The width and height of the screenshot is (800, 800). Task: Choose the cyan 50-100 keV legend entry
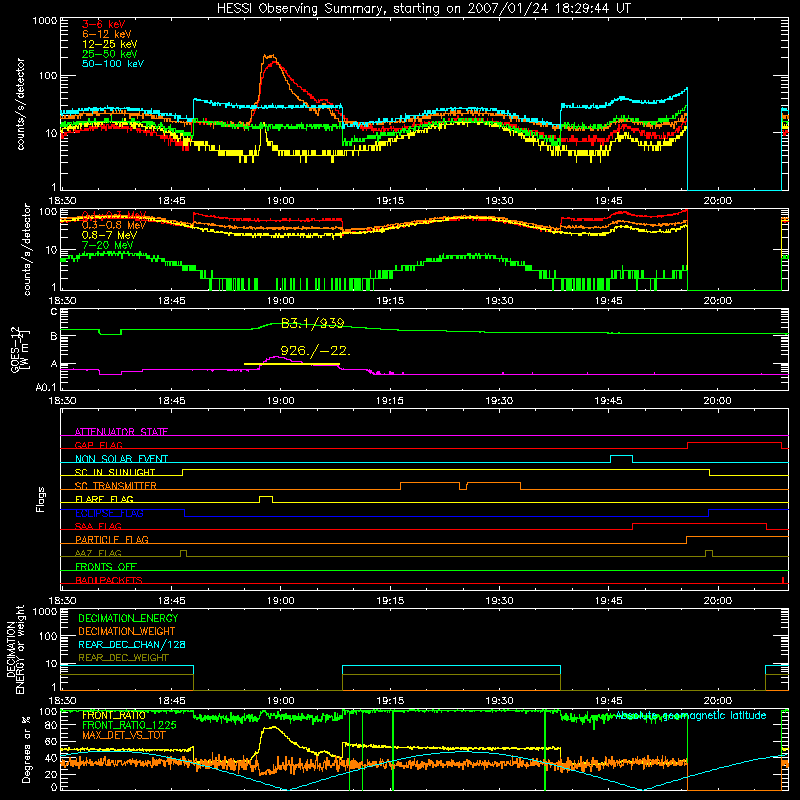(x=113, y=64)
